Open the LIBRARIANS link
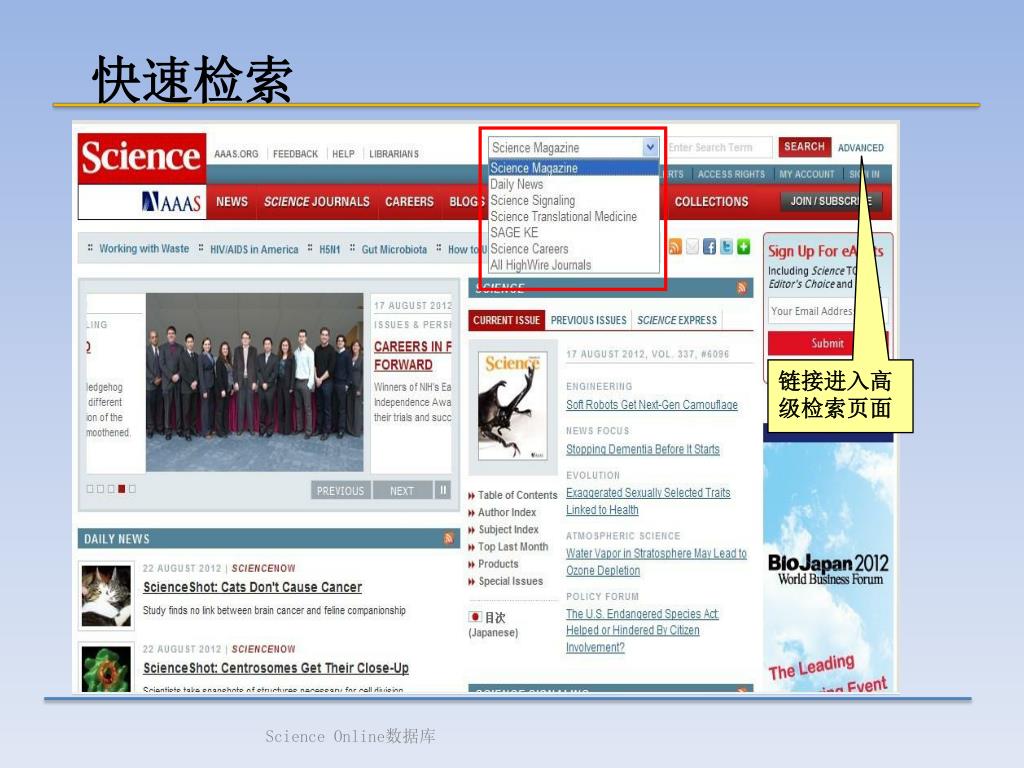 394,154
